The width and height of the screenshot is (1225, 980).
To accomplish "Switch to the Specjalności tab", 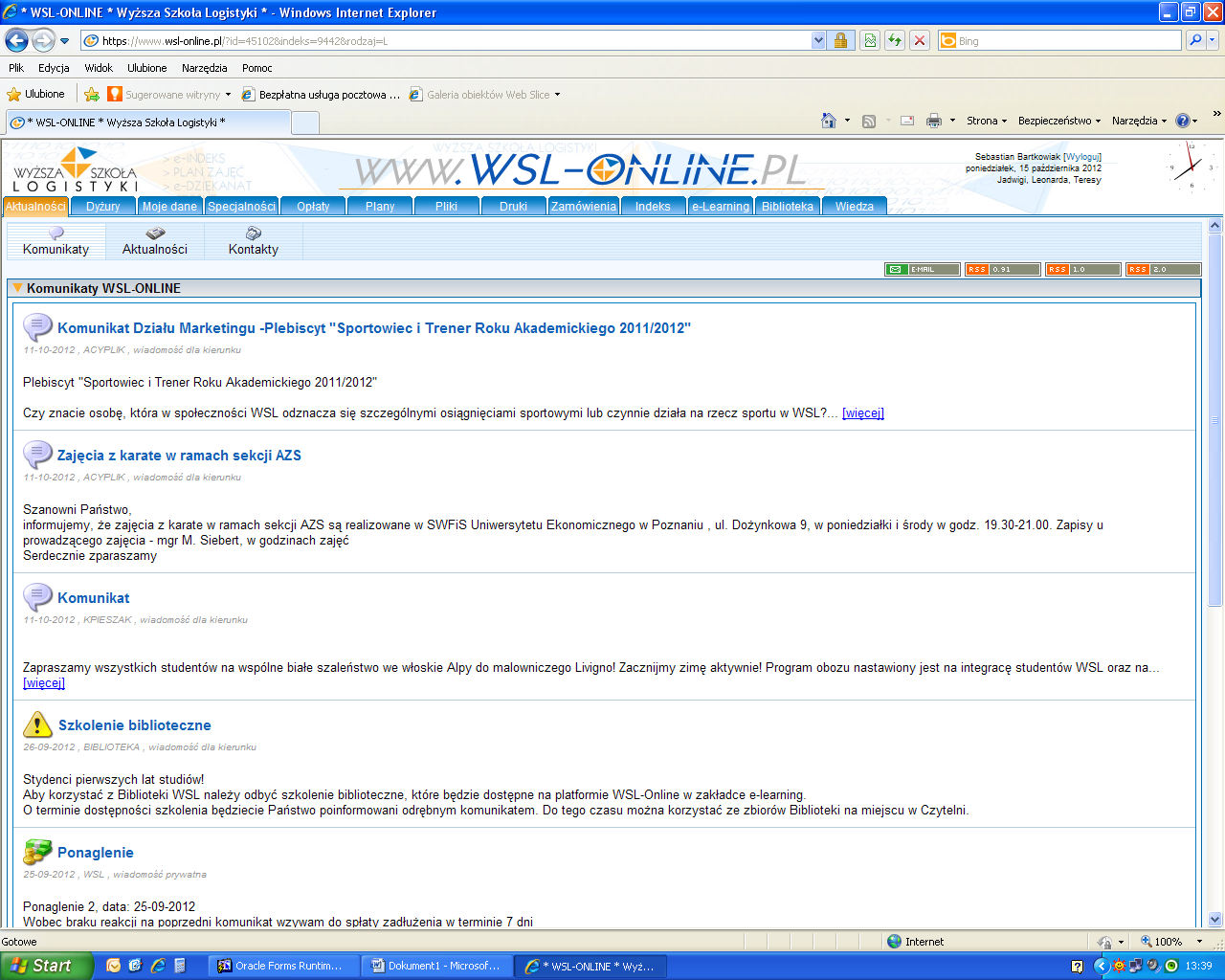I will point(241,206).
